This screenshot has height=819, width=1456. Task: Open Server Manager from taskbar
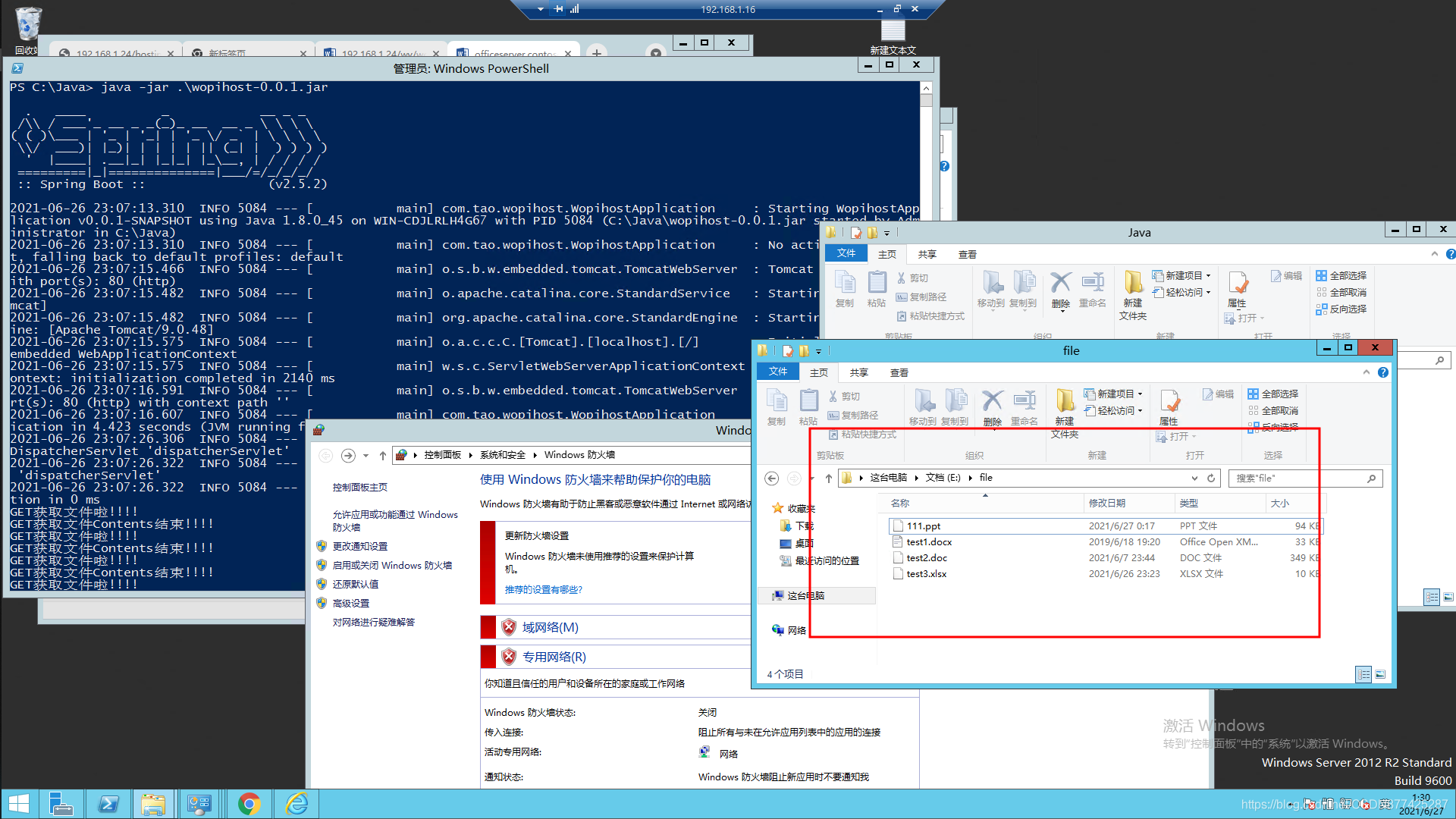coord(61,804)
